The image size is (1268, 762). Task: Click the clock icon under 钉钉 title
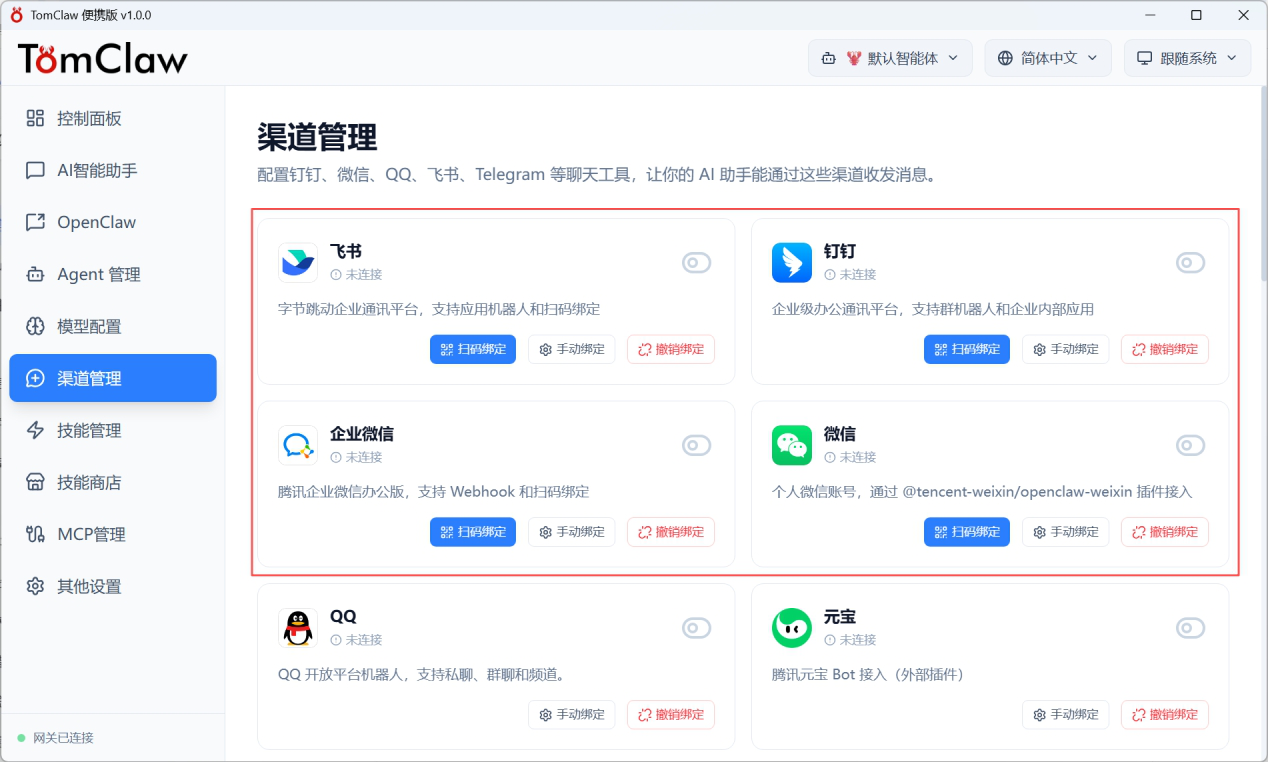[x=830, y=274]
